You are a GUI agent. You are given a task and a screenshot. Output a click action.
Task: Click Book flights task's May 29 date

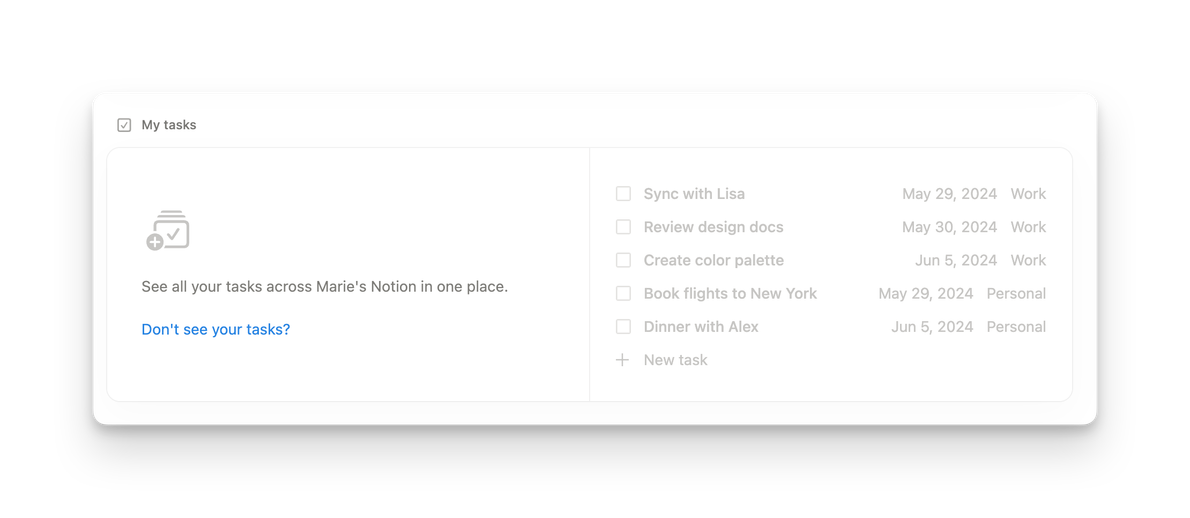[x=925, y=293]
